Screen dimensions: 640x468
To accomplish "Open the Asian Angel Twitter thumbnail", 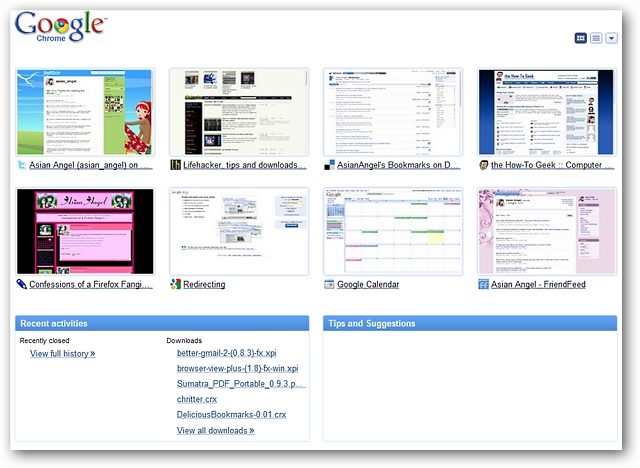I will (x=85, y=112).
